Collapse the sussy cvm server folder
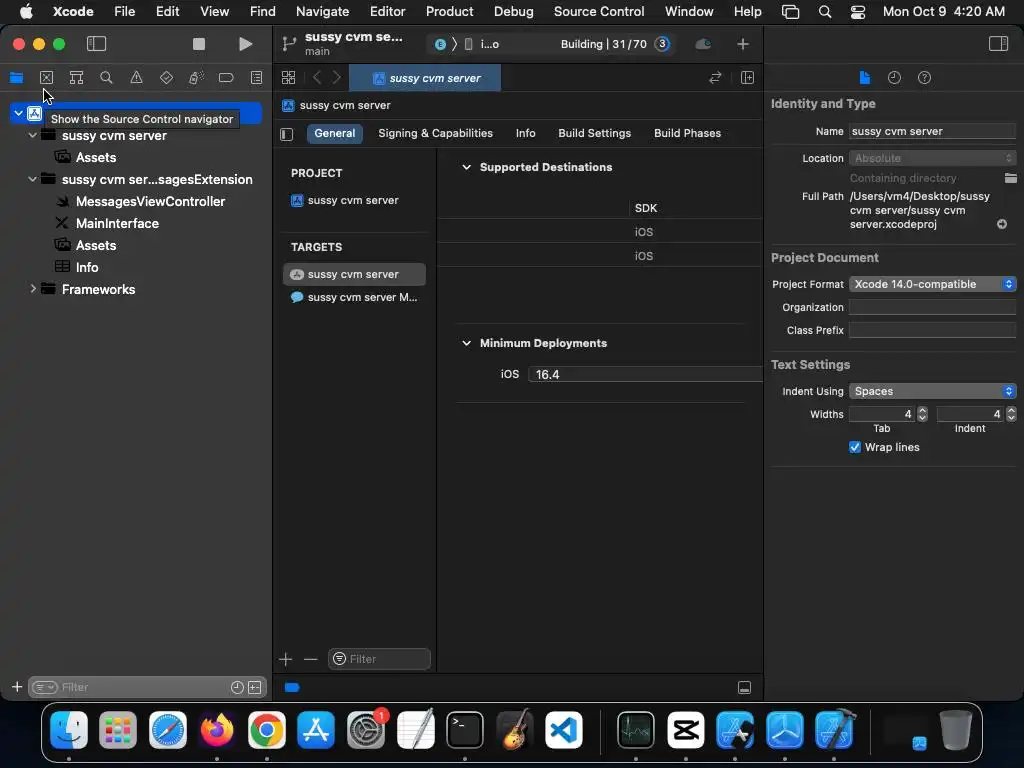The width and height of the screenshot is (1024, 768). coord(33,136)
